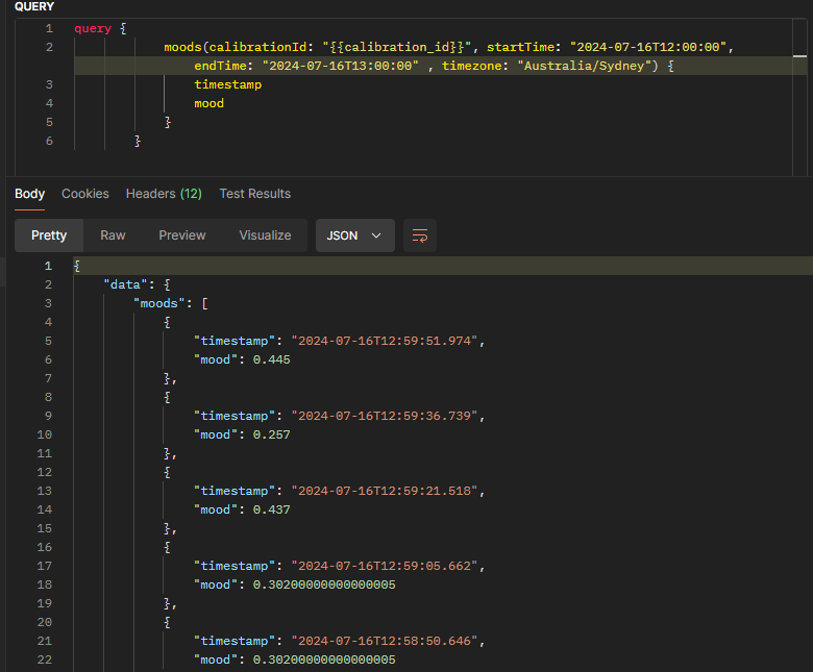Viewport: 813px width, 672px height.
Task: Click the query editor scrollbar marker
Action: pos(800,55)
